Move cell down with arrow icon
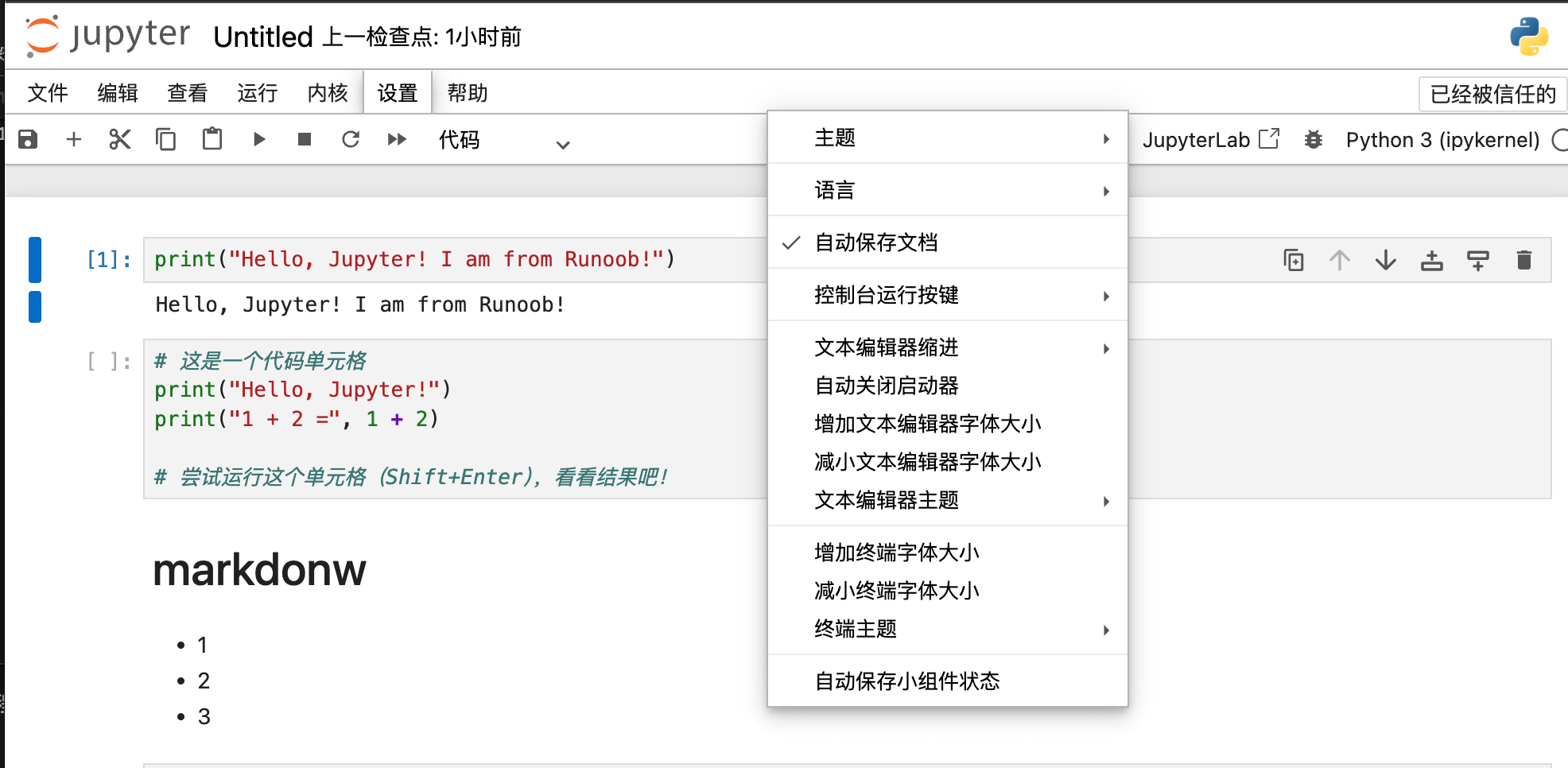The width and height of the screenshot is (1568, 768). (x=1386, y=260)
